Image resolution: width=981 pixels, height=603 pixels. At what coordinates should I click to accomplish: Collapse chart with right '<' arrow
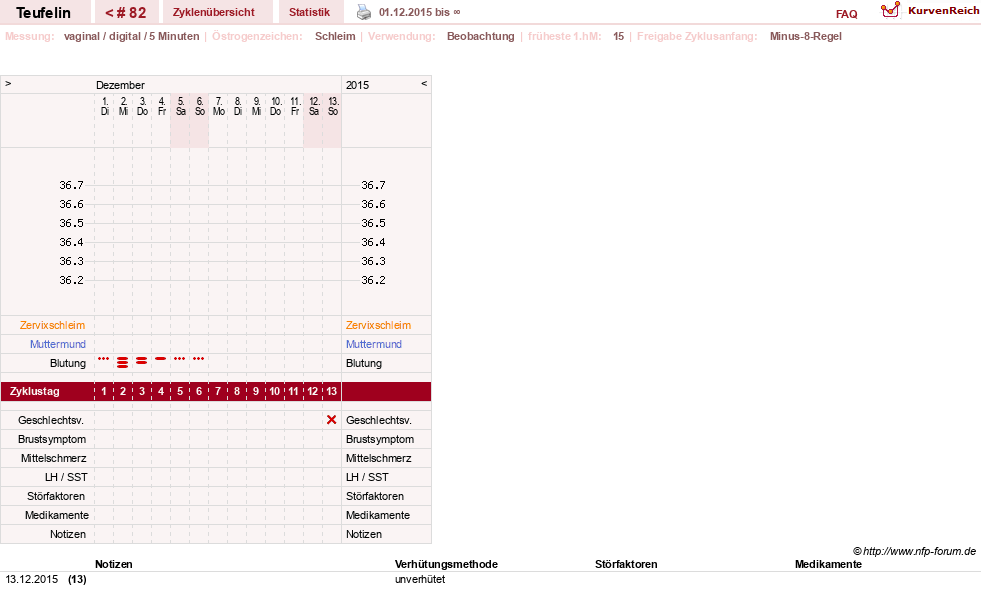pos(424,83)
